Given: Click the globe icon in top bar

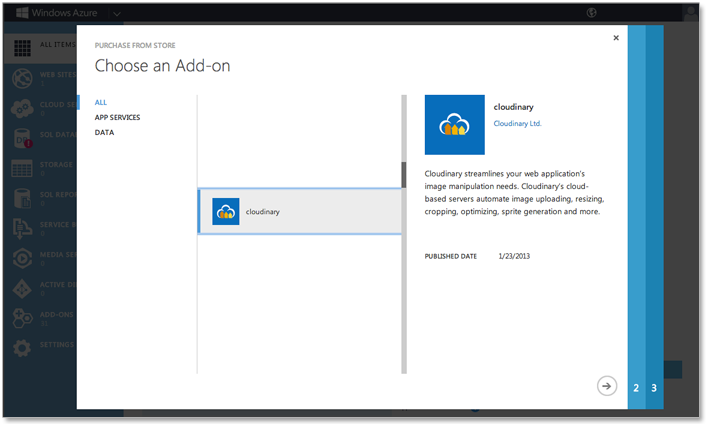Looking at the screenshot, I should click(x=592, y=13).
